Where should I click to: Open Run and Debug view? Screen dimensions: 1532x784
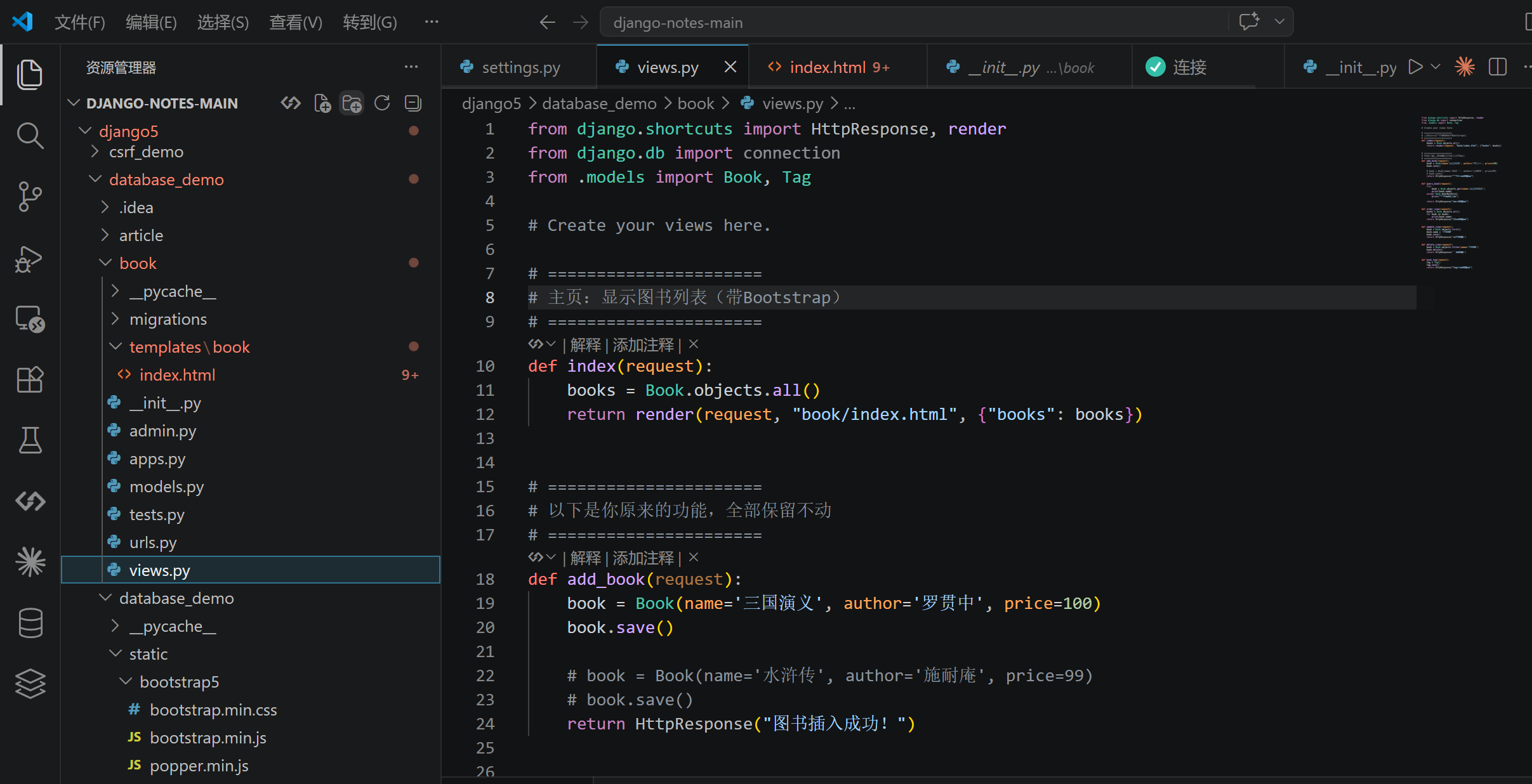[x=29, y=259]
